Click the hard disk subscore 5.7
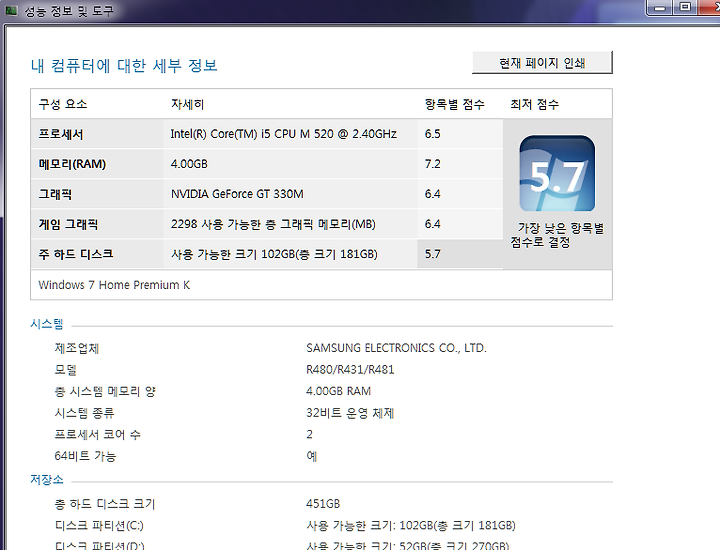The height and width of the screenshot is (550, 720). (433, 254)
